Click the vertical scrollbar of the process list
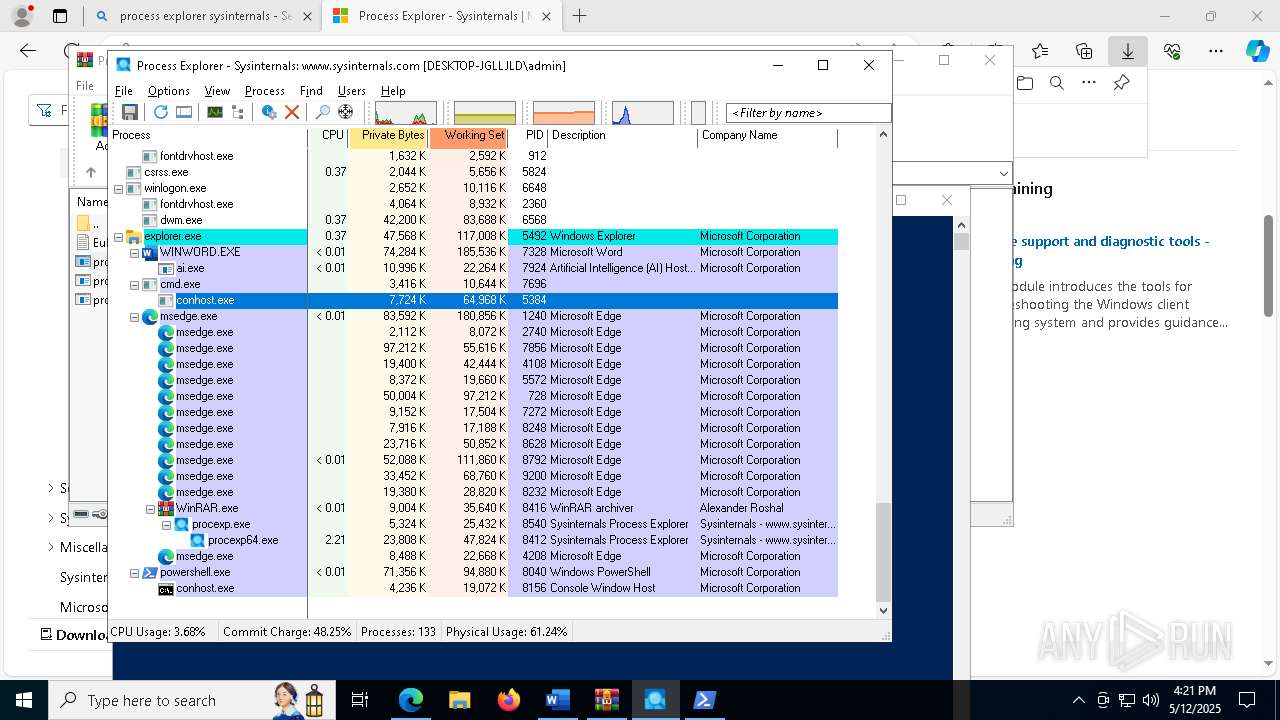The height and width of the screenshot is (720, 1280). (x=883, y=552)
